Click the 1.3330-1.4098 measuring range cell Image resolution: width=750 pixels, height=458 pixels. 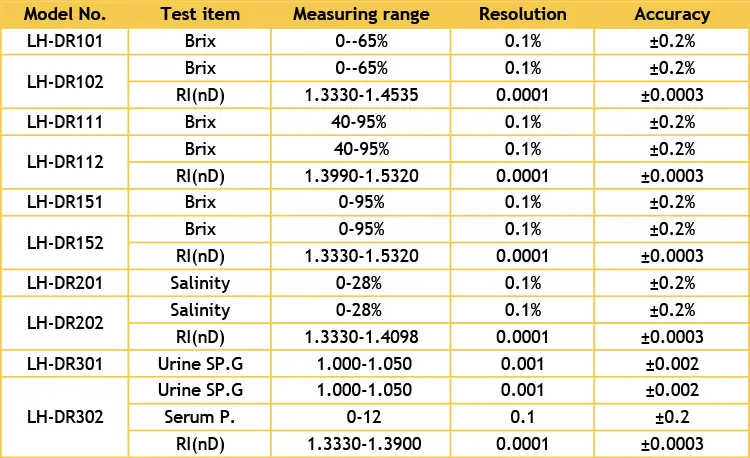coord(361,337)
